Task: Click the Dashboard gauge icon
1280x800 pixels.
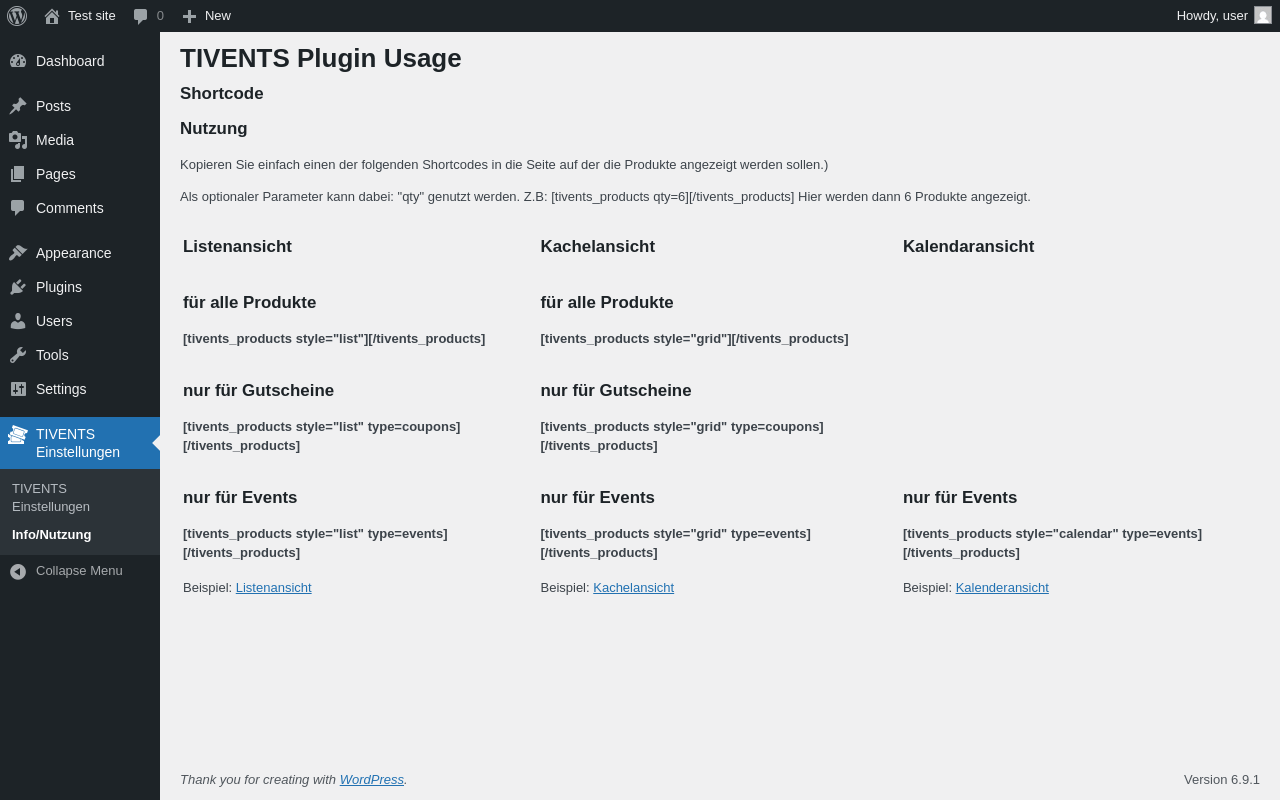Action: click(18, 61)
